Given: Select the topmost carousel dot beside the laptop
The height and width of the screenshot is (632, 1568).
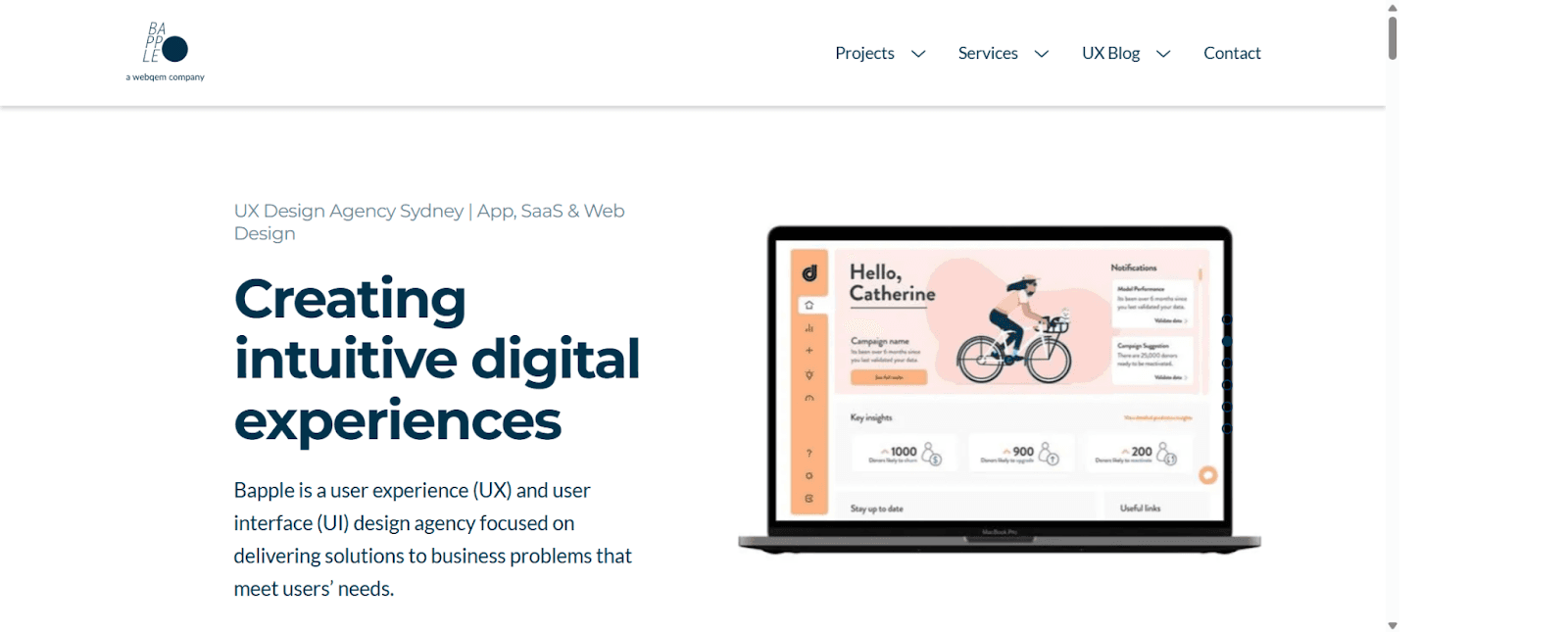Looking at the screenshot, I should pyautogui.click(x=1227, y=319).
